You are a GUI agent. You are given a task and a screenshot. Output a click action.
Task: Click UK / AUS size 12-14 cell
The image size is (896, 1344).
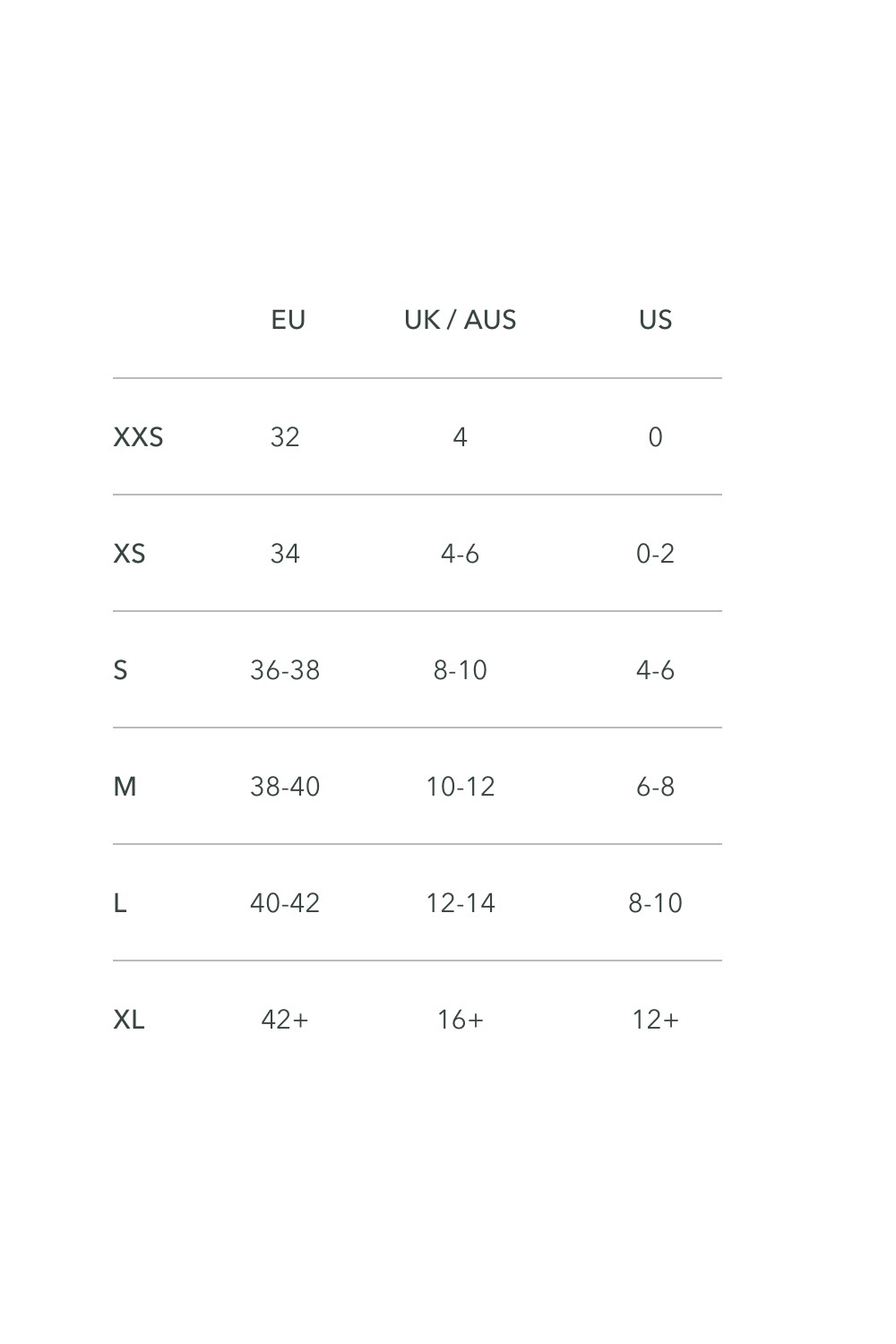[x=460, y=903]
